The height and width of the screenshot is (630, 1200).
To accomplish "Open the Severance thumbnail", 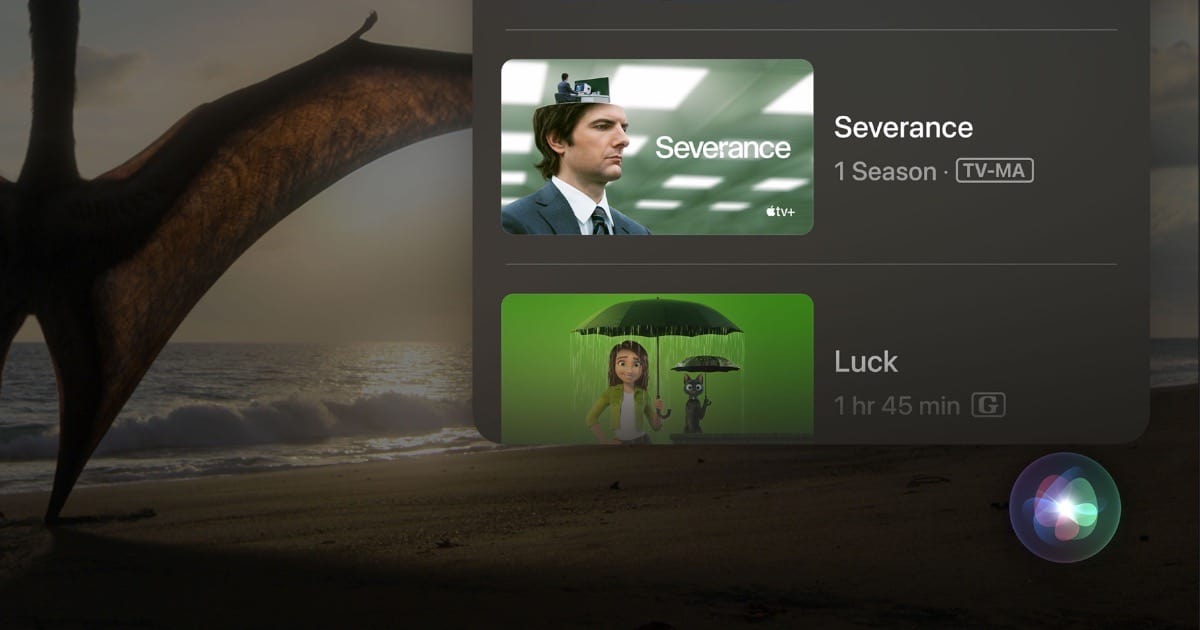I will [657, 147].
